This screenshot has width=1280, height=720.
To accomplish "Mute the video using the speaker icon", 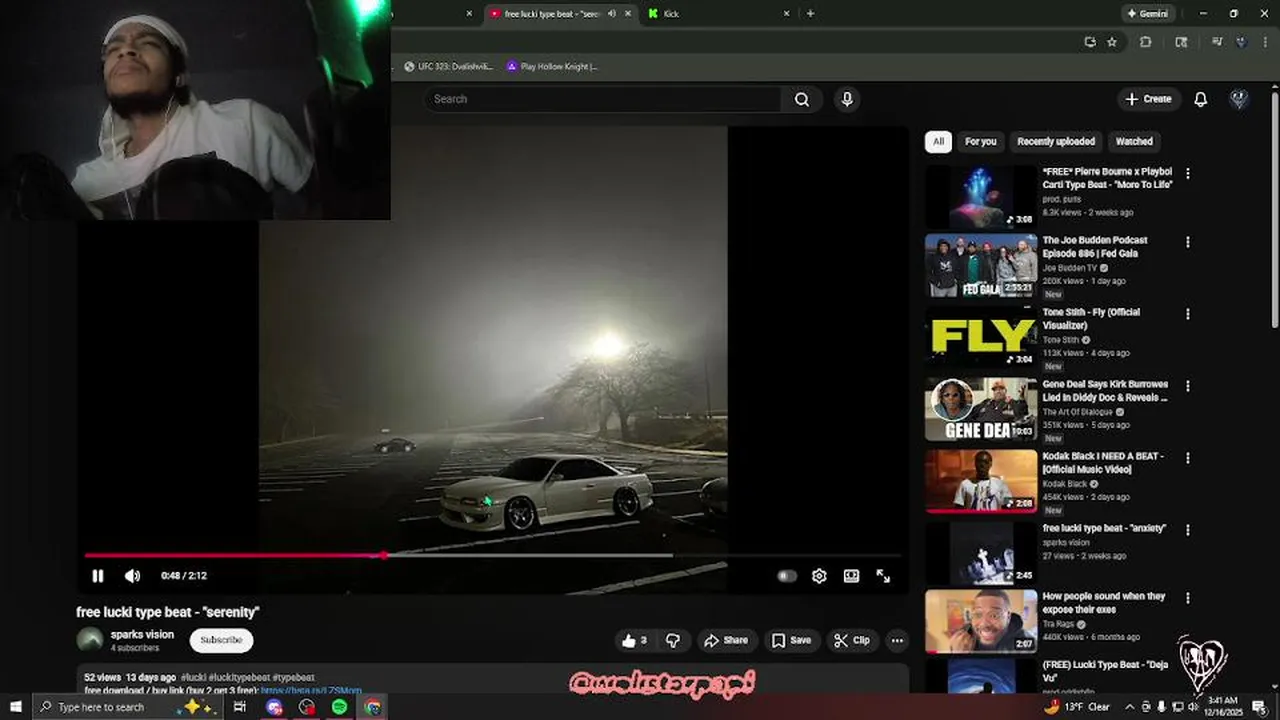I will click(x=132, y=576).
